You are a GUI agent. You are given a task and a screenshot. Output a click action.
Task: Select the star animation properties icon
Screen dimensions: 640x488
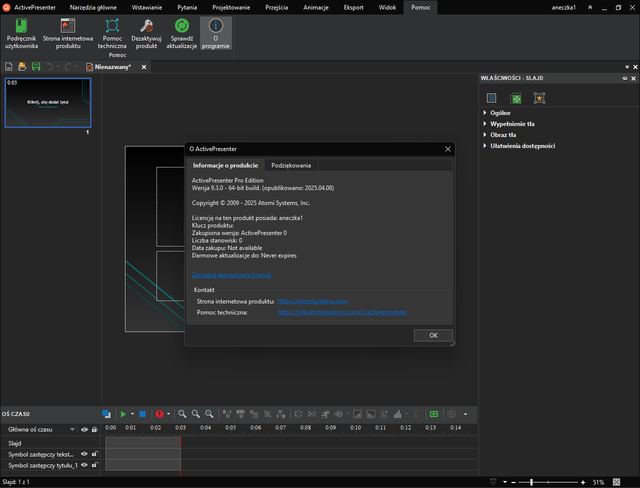pos(539,98)
